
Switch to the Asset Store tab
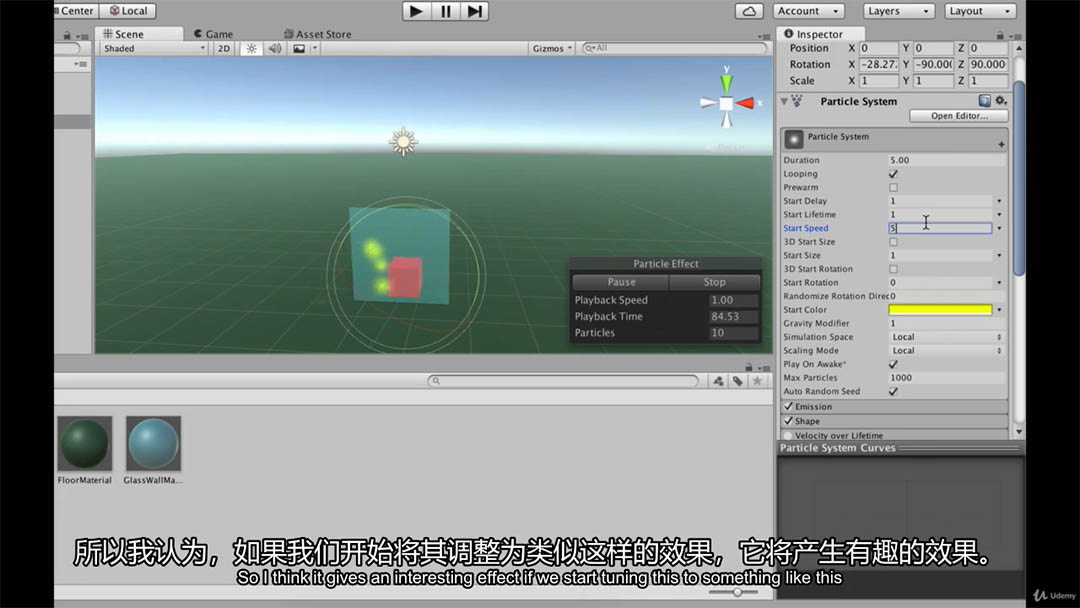pos(318,34)
